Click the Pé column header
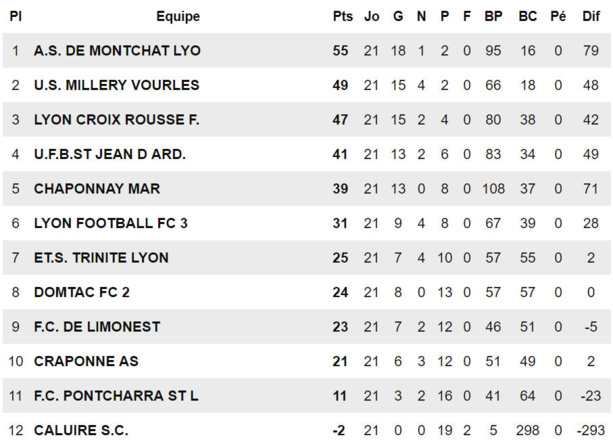This screenshot has height=446, width=613. [558, 16]
